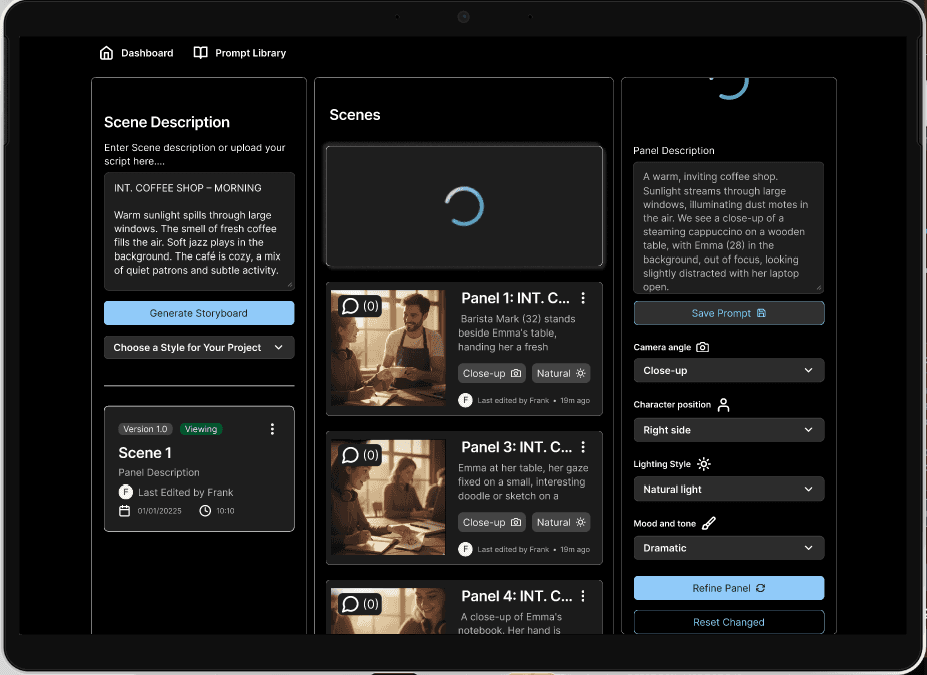Click the camera icon beside Camera angle

(702, 347)
